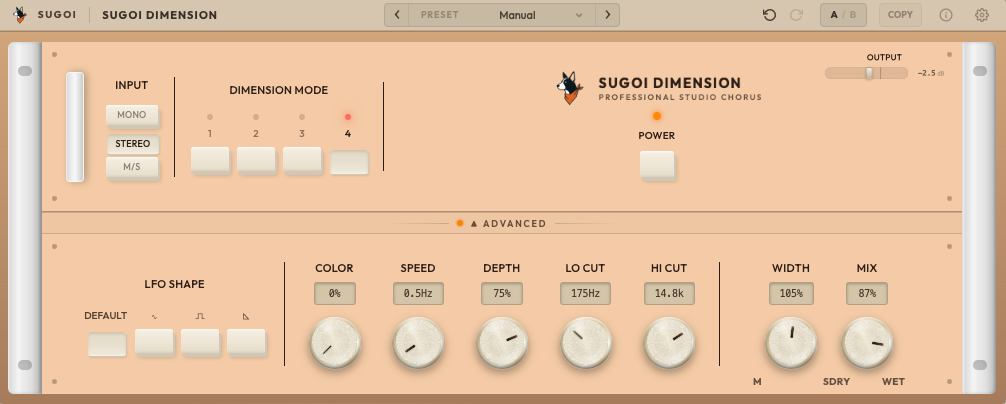Click the Color knob
This screenshot has width=1006, height=404.
(x=336, y=342)
